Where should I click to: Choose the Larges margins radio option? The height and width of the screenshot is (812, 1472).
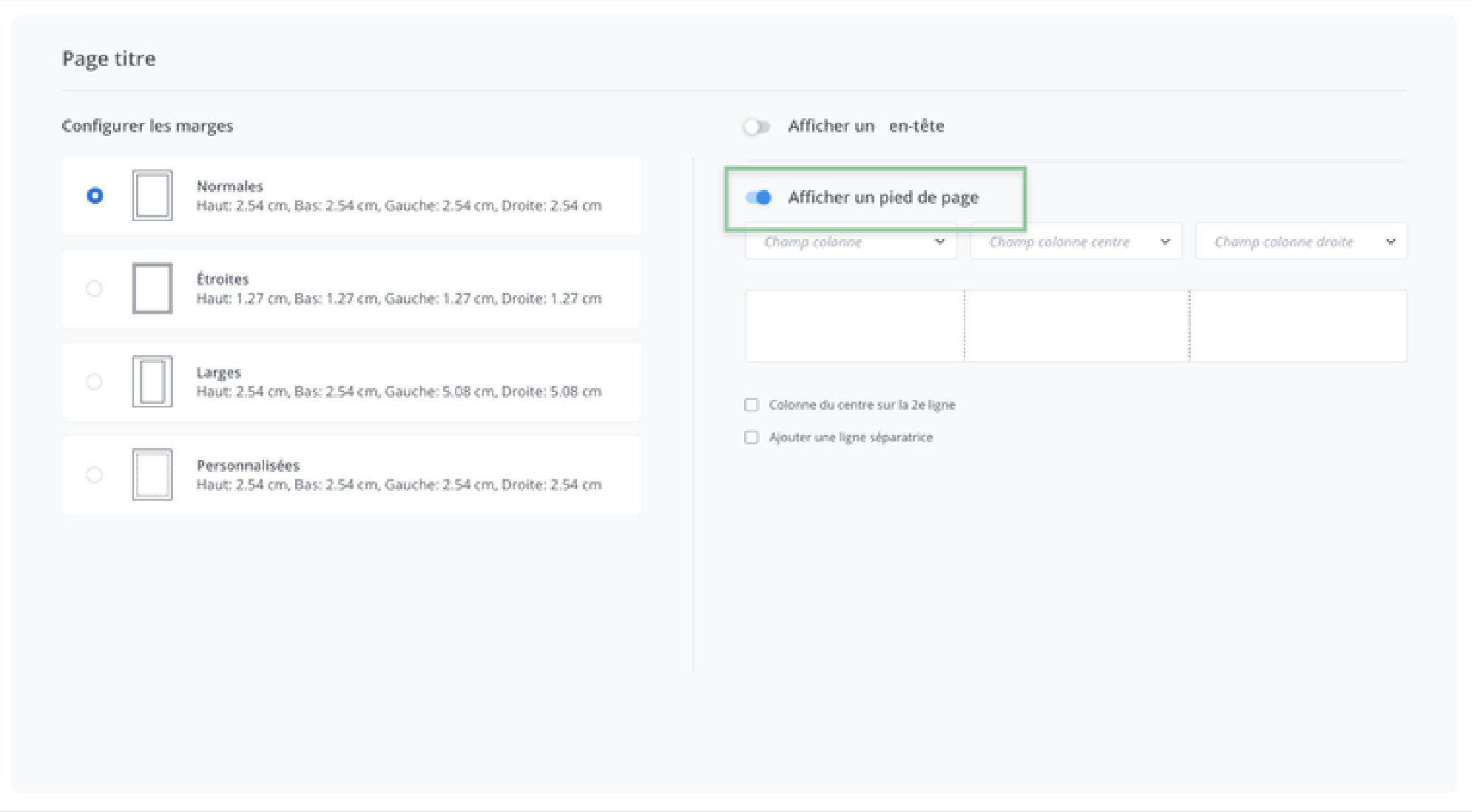[94, 382]
